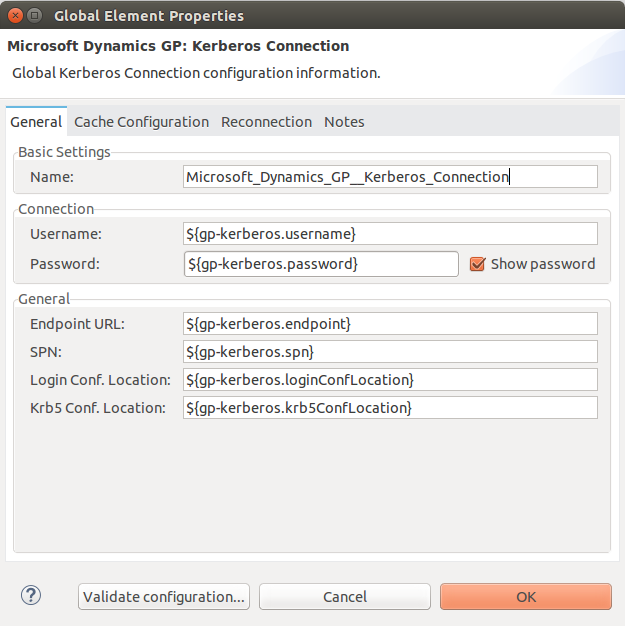The height and width of the screenshot is (626, 625).
Task: Uncheck the Show password checkbox
Action: tap(477, 264)
